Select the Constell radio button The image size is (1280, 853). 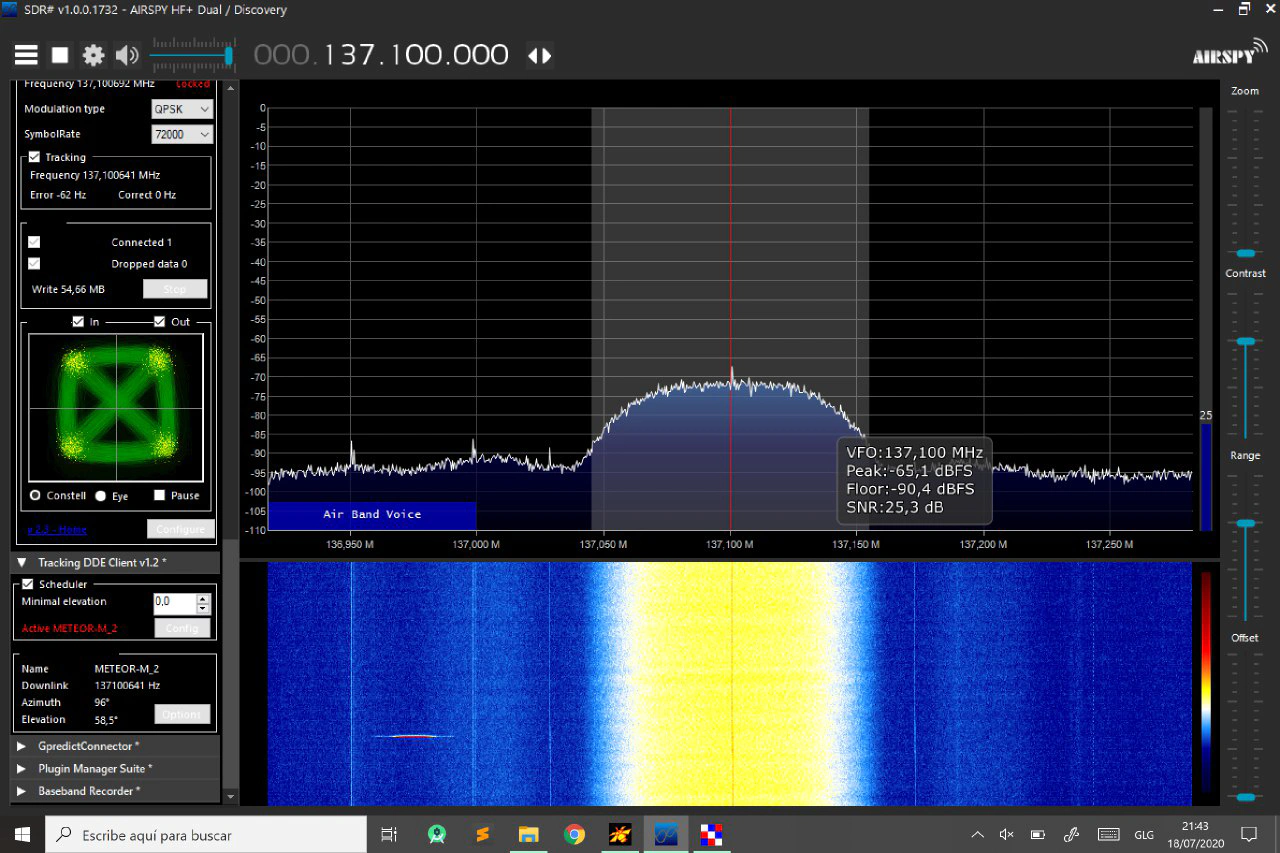(x=35, y=495)
